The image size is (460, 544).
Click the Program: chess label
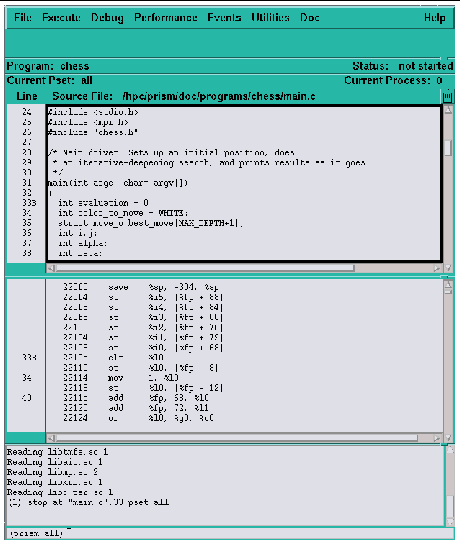(x=48, y=66)
